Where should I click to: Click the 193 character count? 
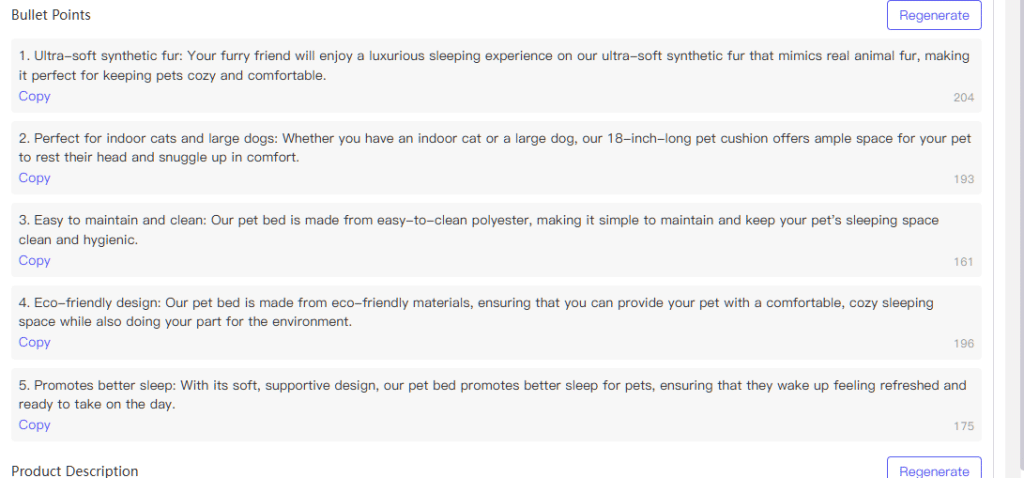(x=963, y=179)
